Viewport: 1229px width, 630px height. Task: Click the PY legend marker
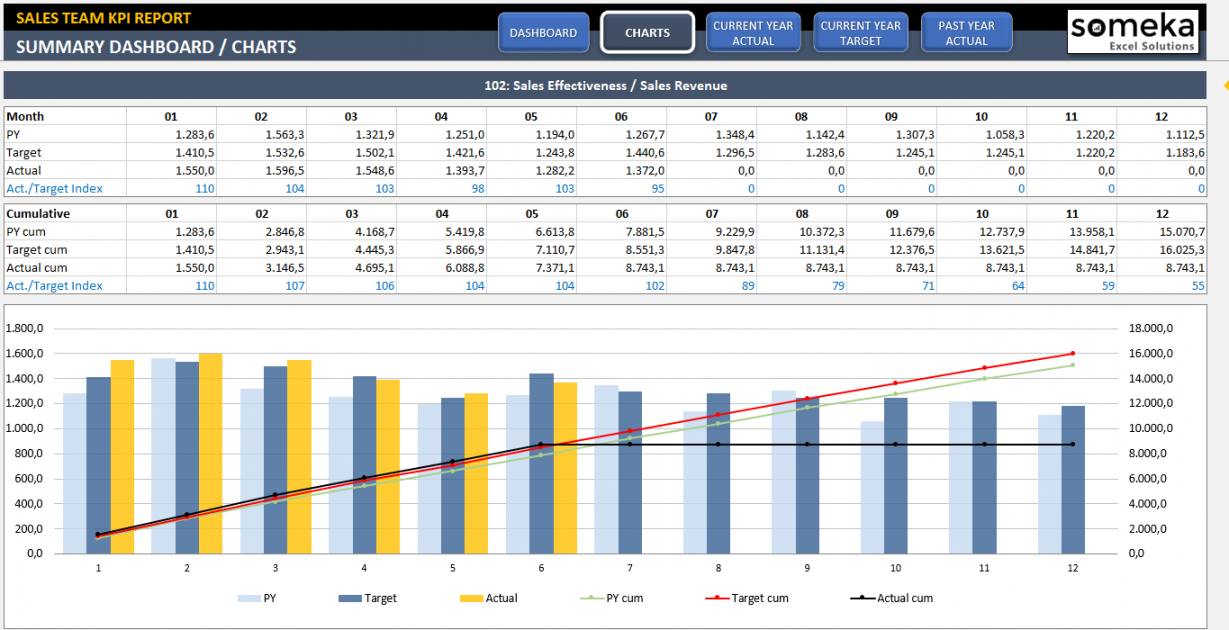249,598
